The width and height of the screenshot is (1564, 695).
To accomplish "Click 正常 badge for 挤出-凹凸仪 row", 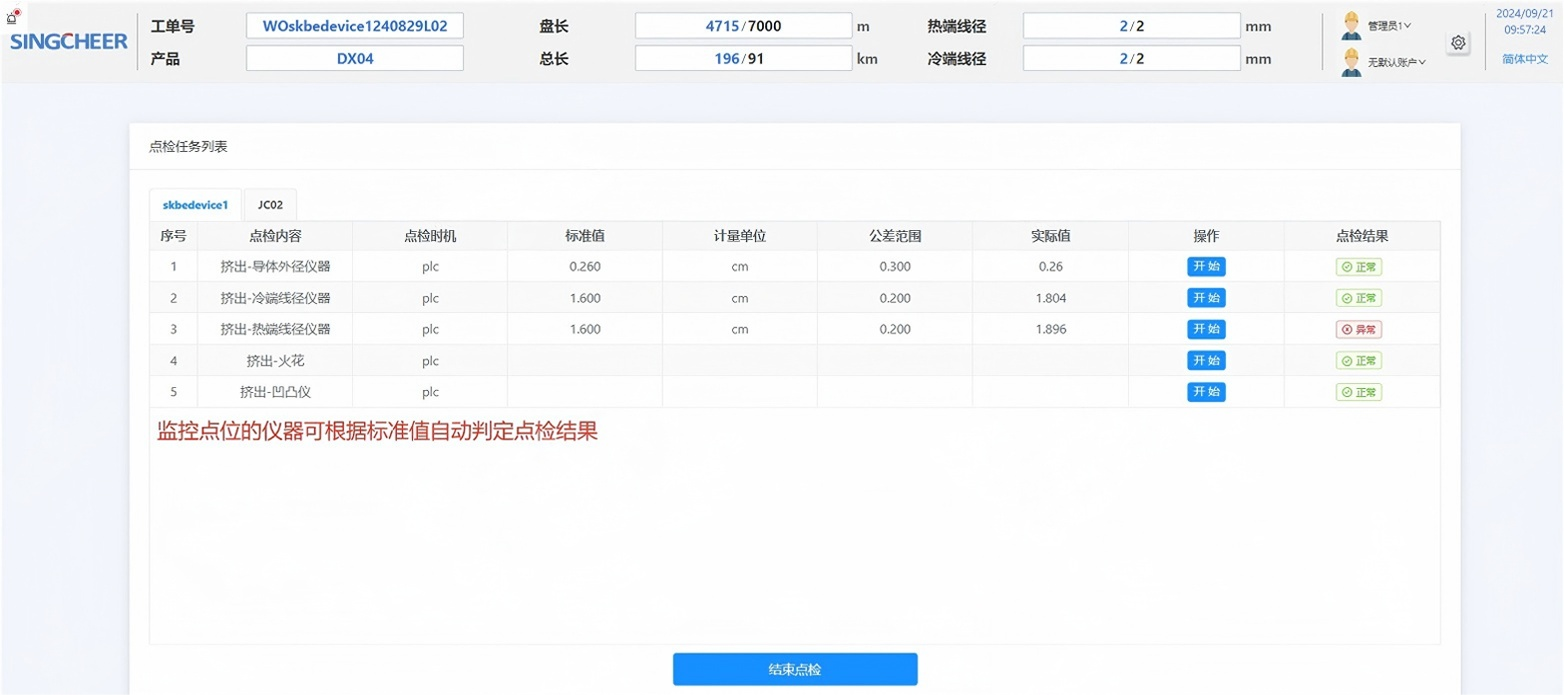I will click(1359, 392).
